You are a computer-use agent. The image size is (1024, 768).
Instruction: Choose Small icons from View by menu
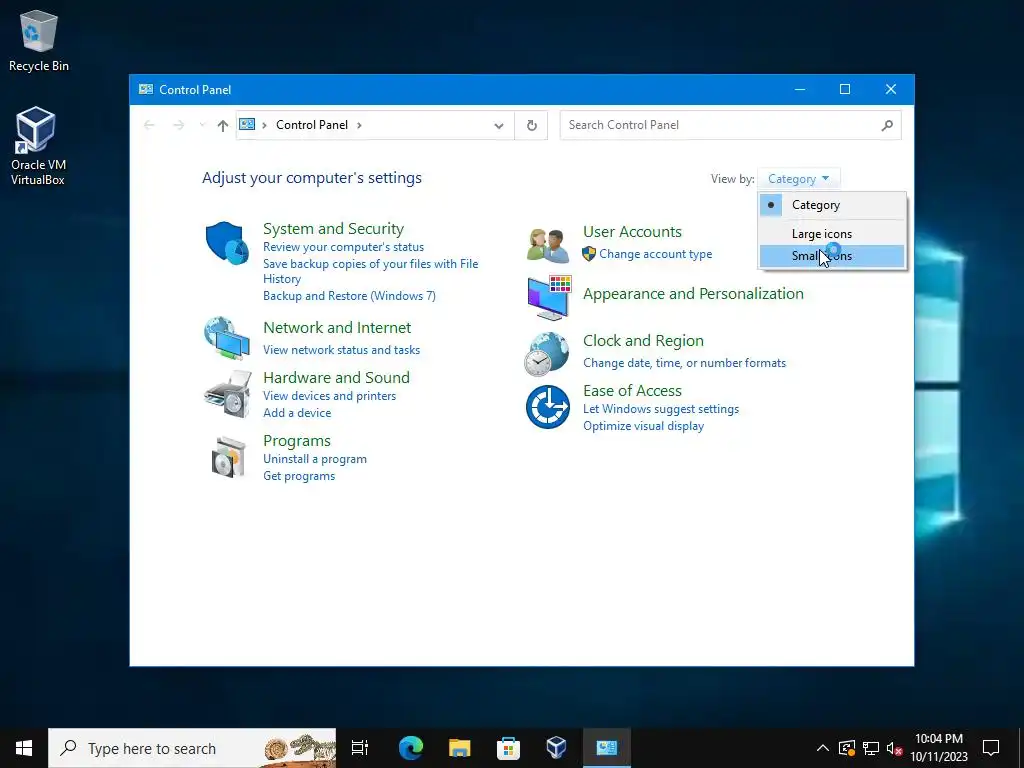point(833,256)
